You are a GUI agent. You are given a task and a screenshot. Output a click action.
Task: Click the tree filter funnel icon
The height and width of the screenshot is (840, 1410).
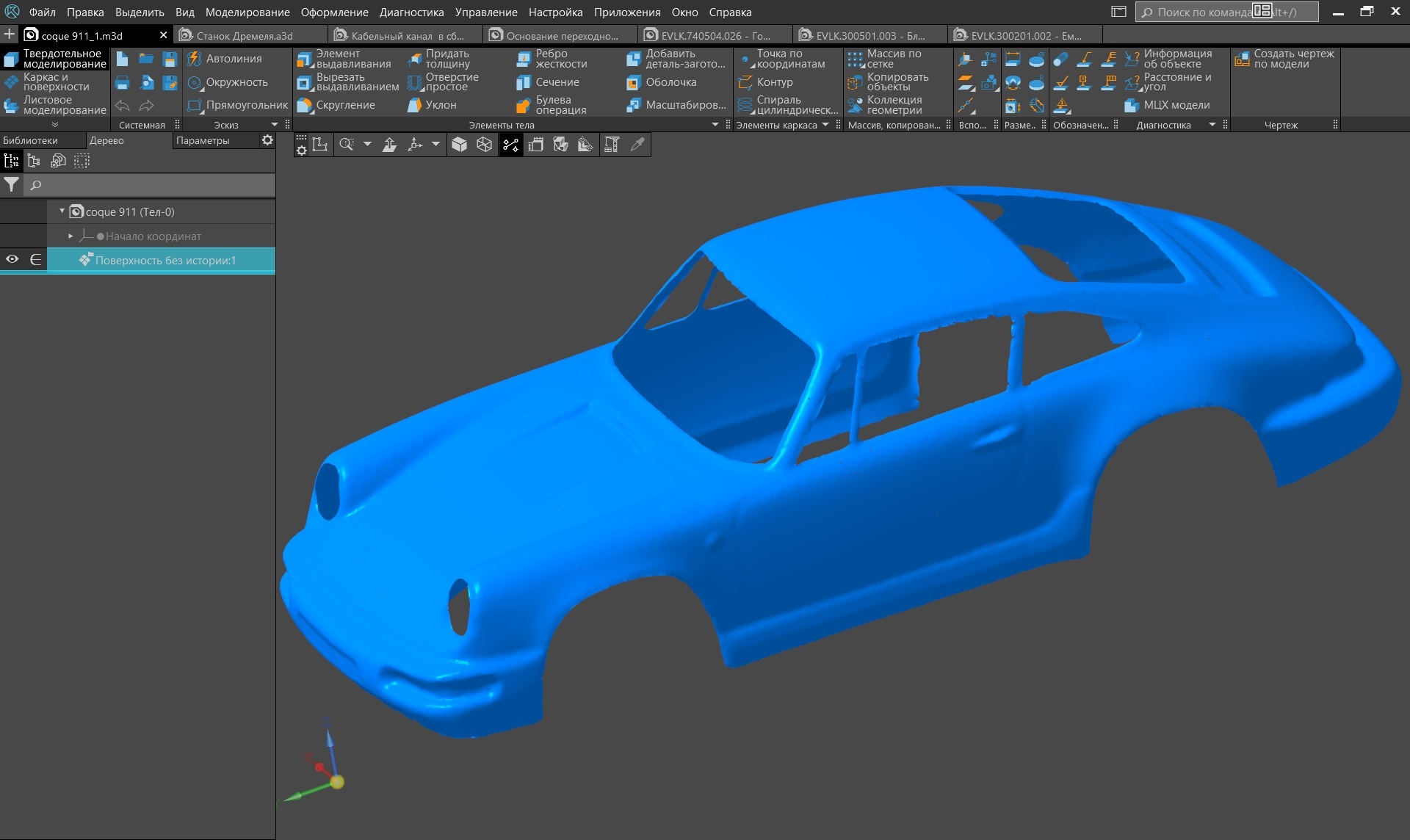[11, 185]
